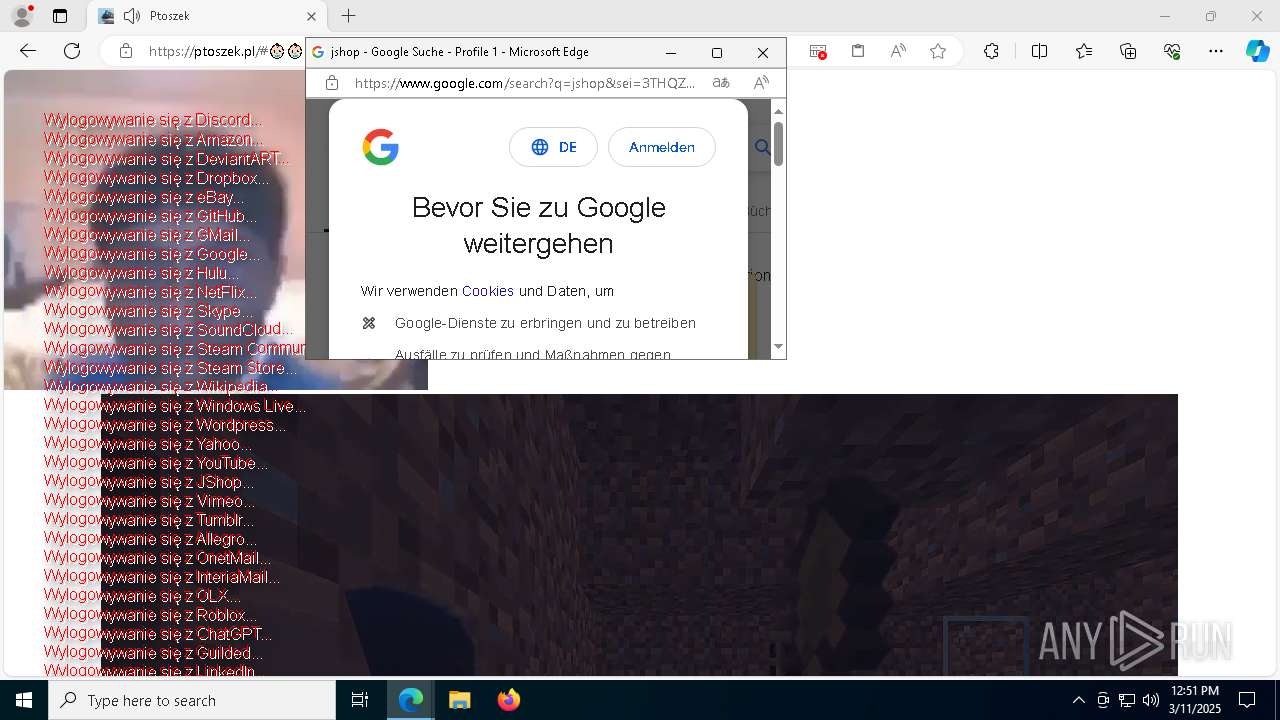1280x720 pixels.
Task: Click 'Wylogowywanie się z Wordpress...' text
Action: pos(165,425)
